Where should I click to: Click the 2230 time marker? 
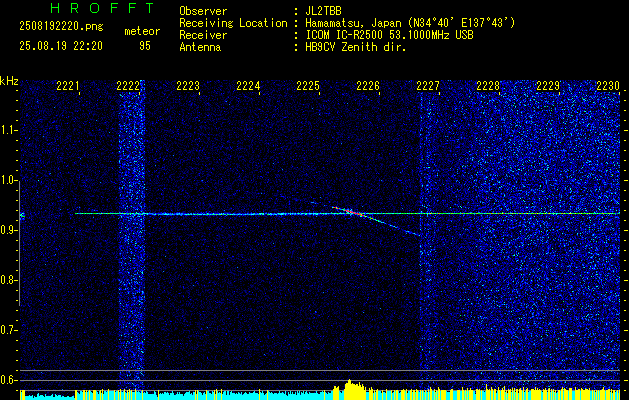click(608, 85)
